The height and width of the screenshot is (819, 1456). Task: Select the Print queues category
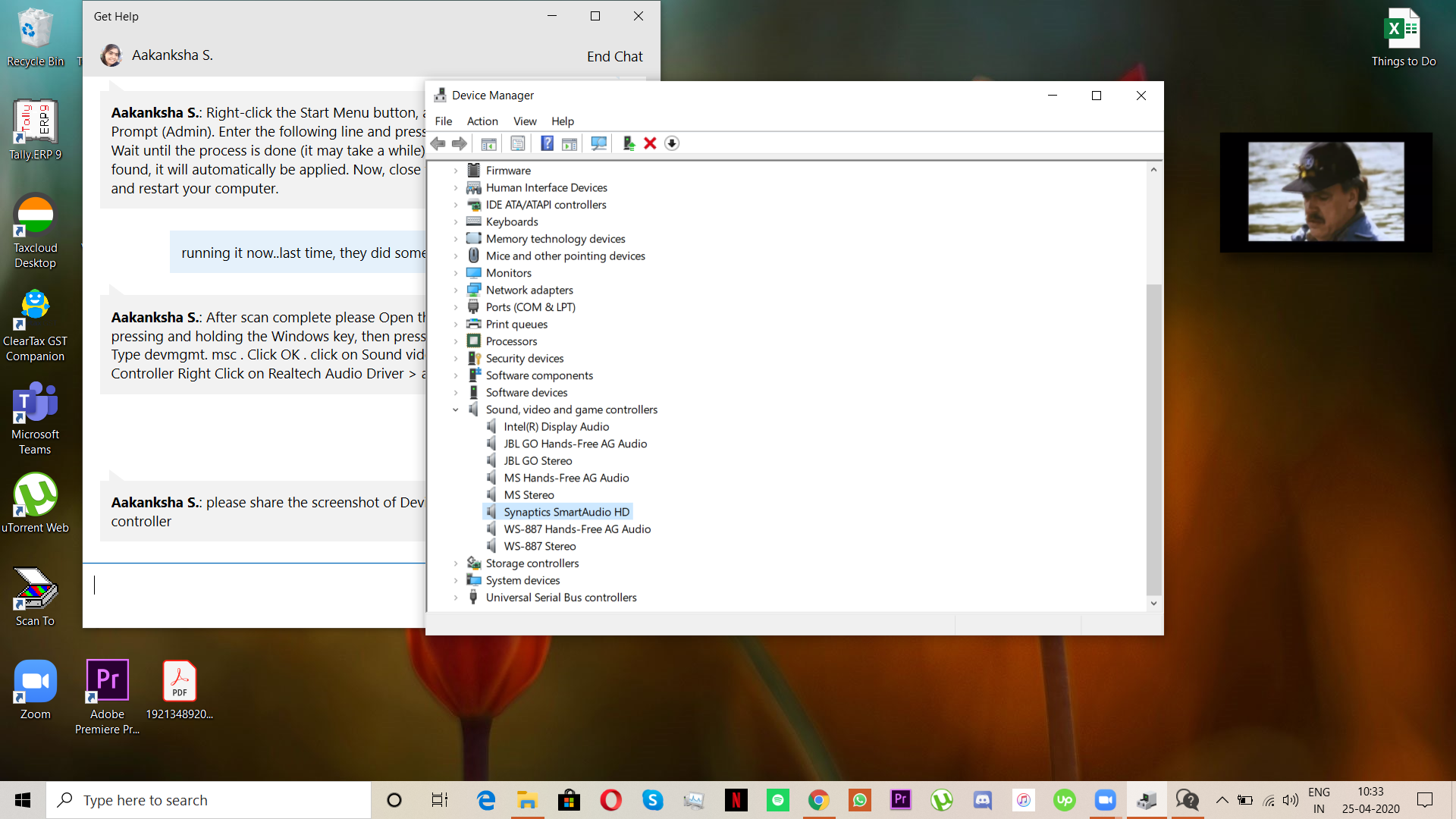pyautogui.click(x=516, y=325)
